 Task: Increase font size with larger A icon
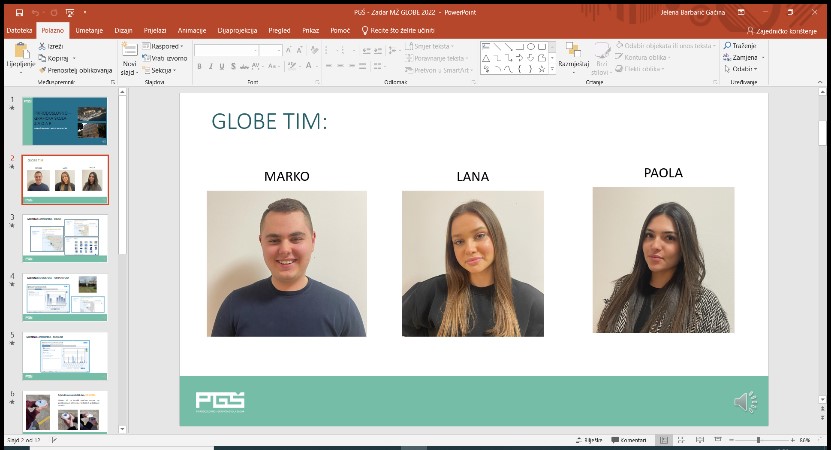(288, 50)
